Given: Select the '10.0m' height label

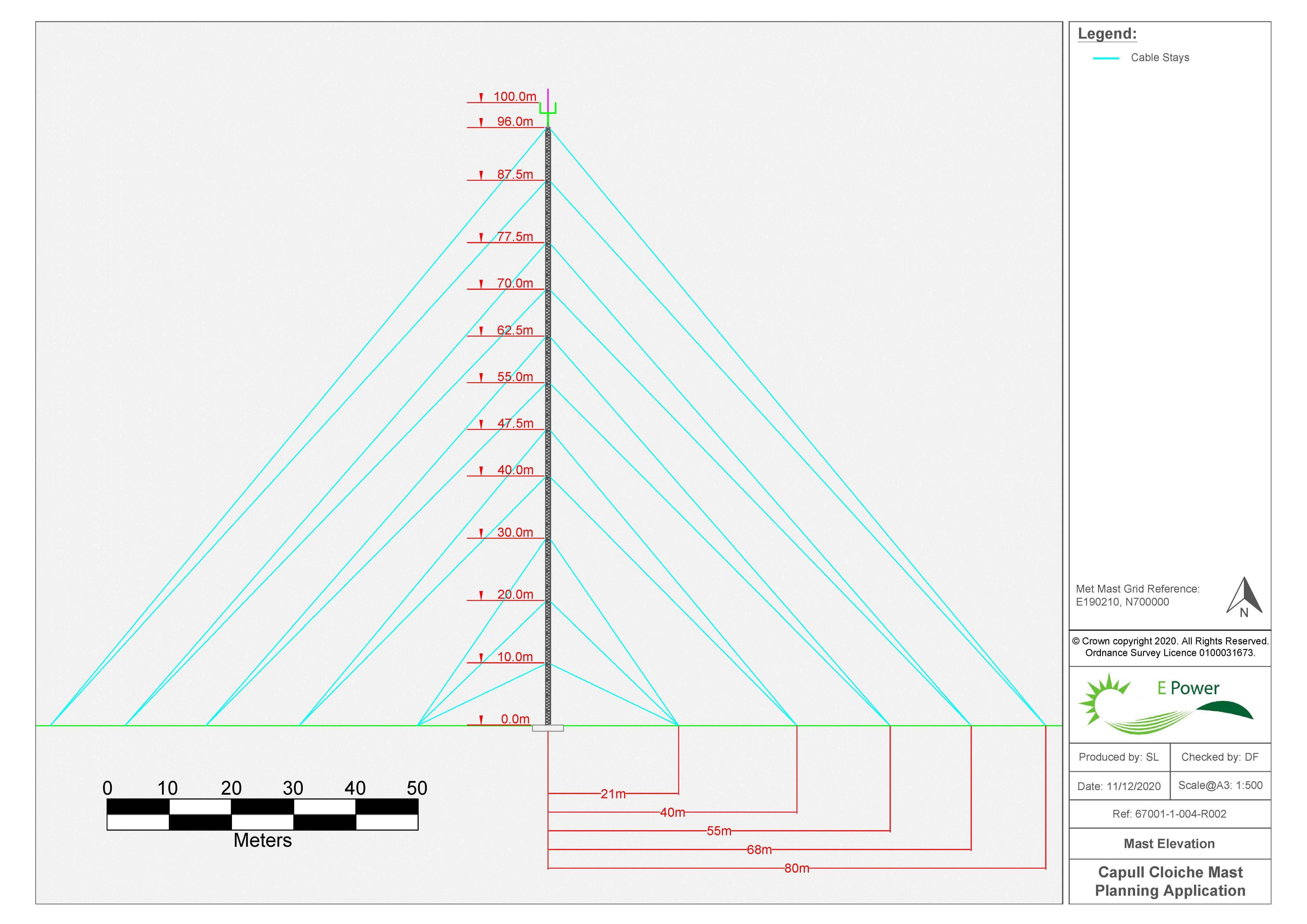Looking at the screenshot, I should point(515,656).
